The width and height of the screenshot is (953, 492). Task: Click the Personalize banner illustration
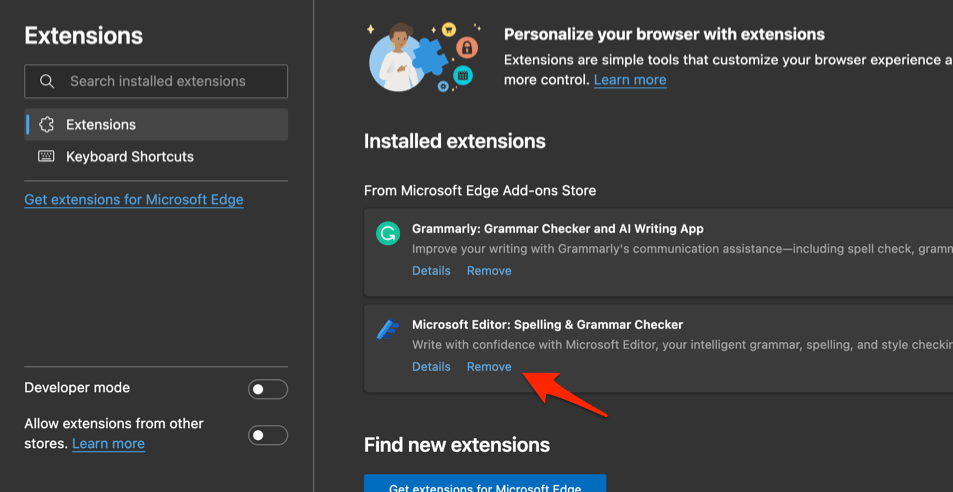425,57
